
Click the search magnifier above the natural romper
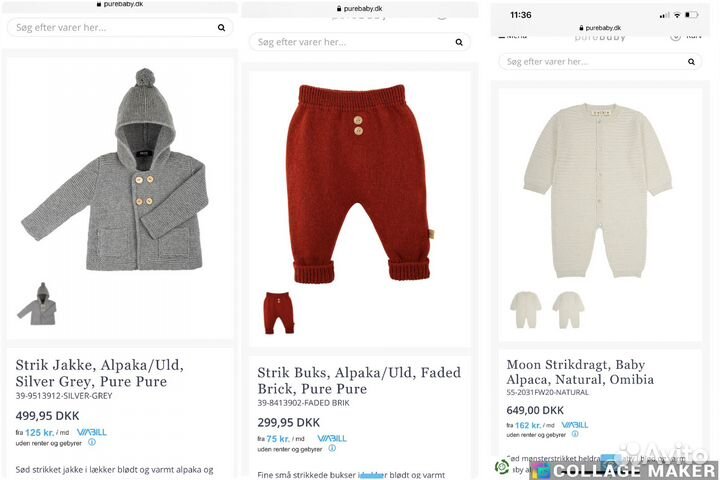click(x=690, y=61)
